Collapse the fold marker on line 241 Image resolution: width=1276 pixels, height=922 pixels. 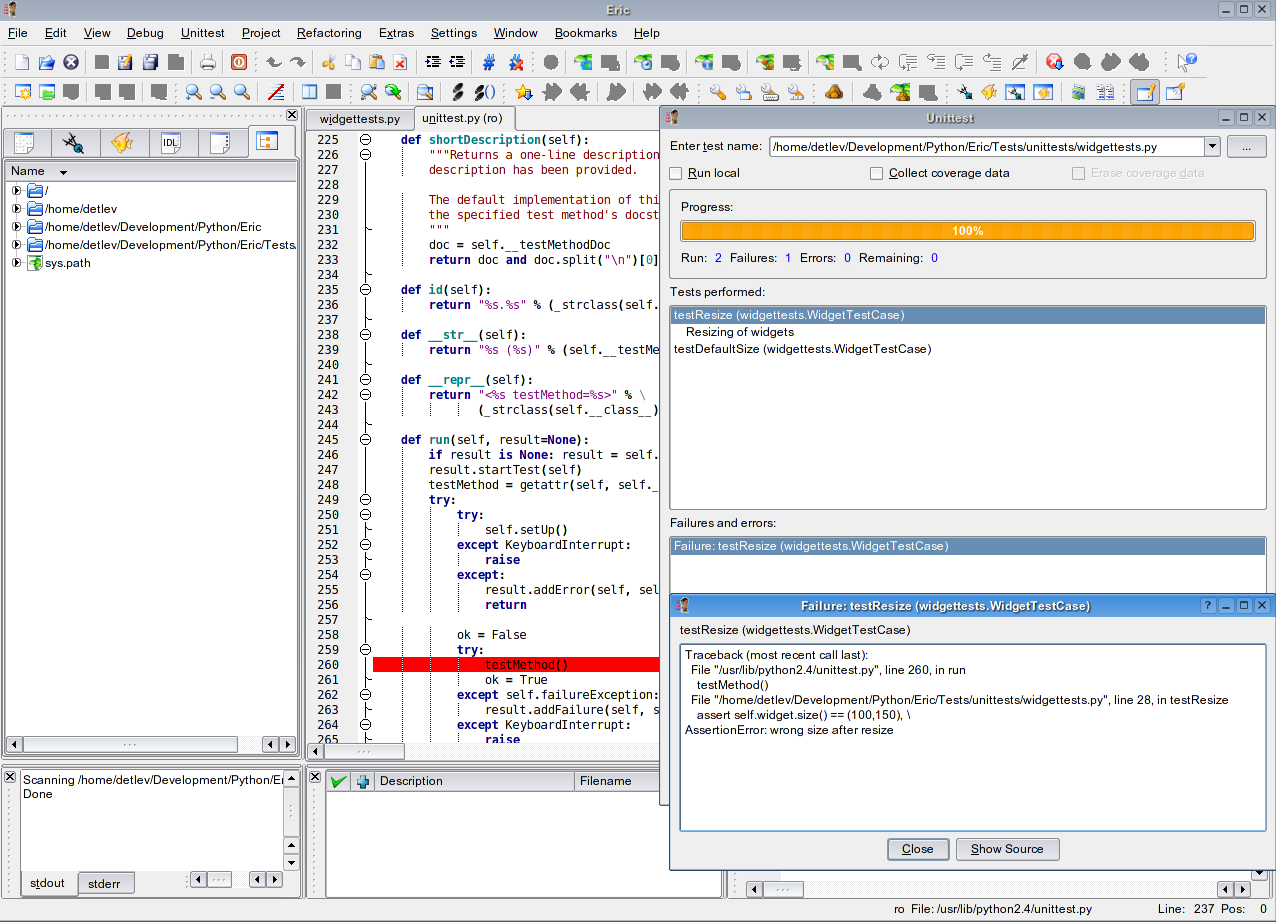(366, 380)
